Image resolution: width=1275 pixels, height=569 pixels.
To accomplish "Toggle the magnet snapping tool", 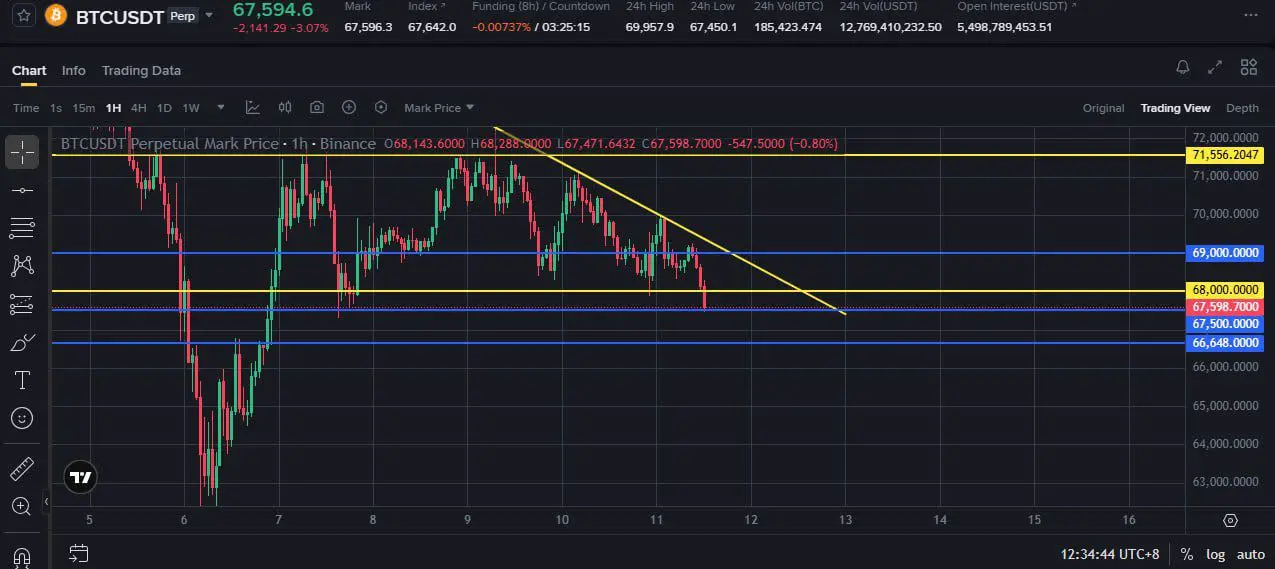I will pyautogui.click(x=22, y=555).
